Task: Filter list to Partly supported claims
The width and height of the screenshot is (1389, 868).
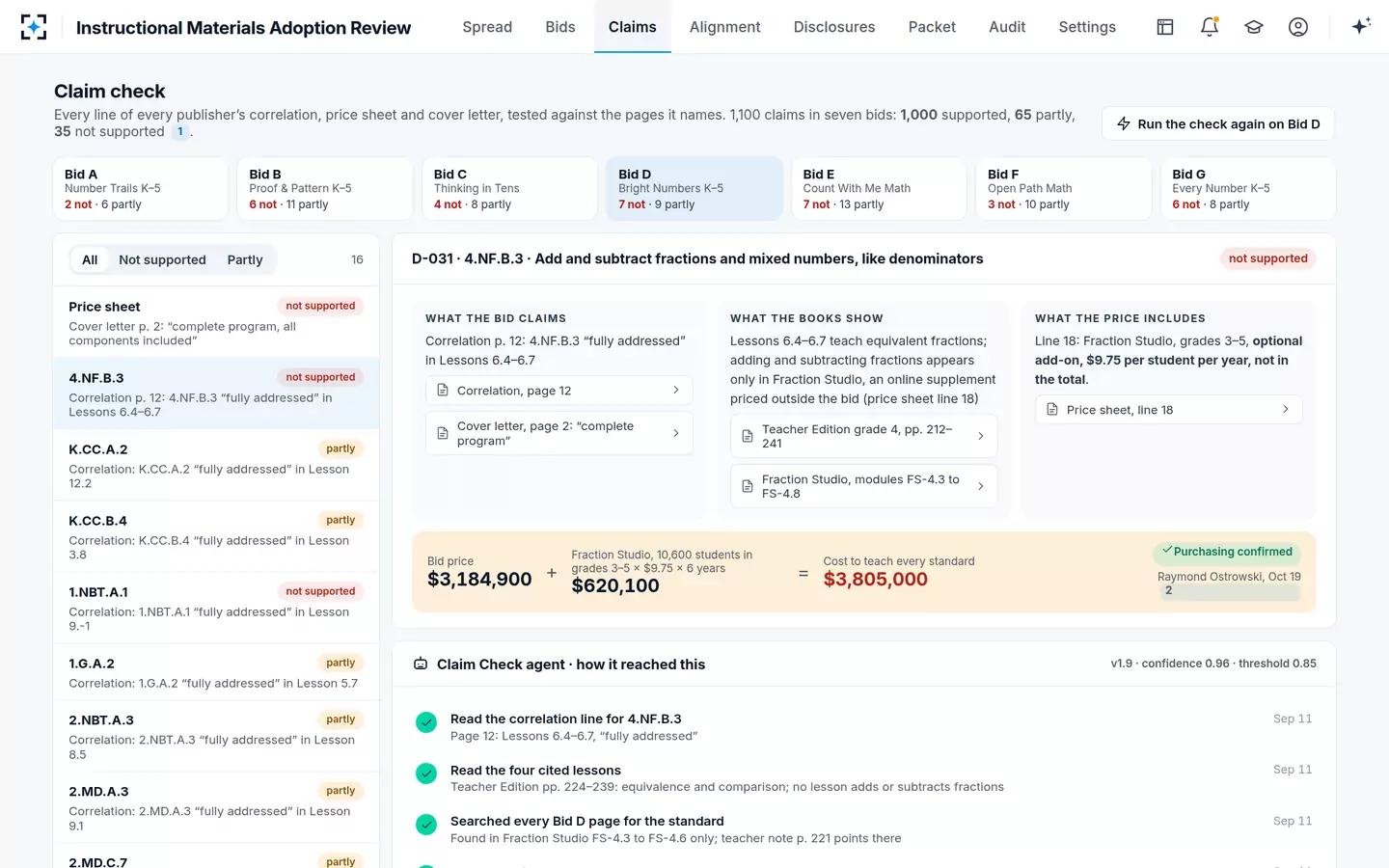Action: [x=245, y=259]
